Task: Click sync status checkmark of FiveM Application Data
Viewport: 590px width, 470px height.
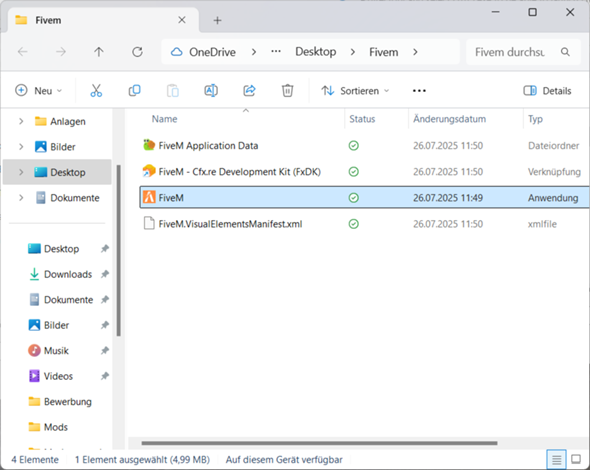Action: pos(354,146)
